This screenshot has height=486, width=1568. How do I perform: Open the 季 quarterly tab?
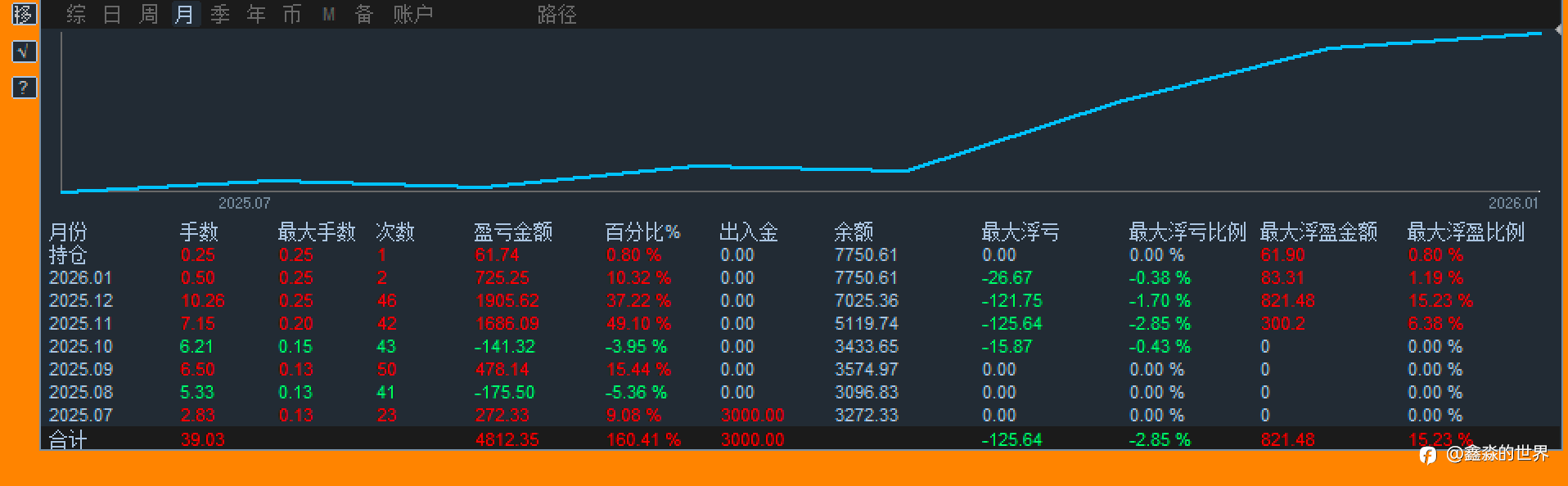pyautogui.click(x=220, y=14)
